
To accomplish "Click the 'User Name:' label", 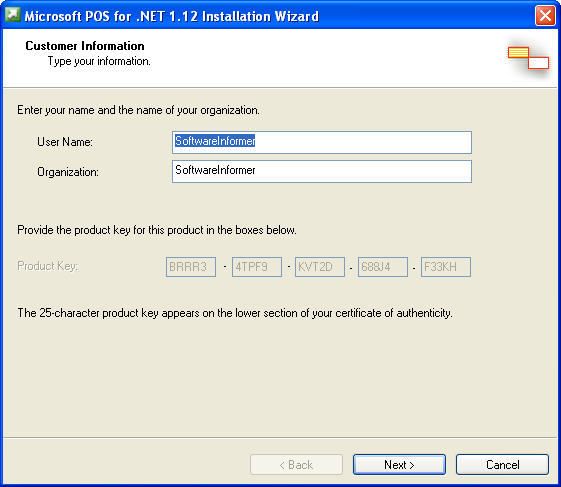I will [65, 142].
